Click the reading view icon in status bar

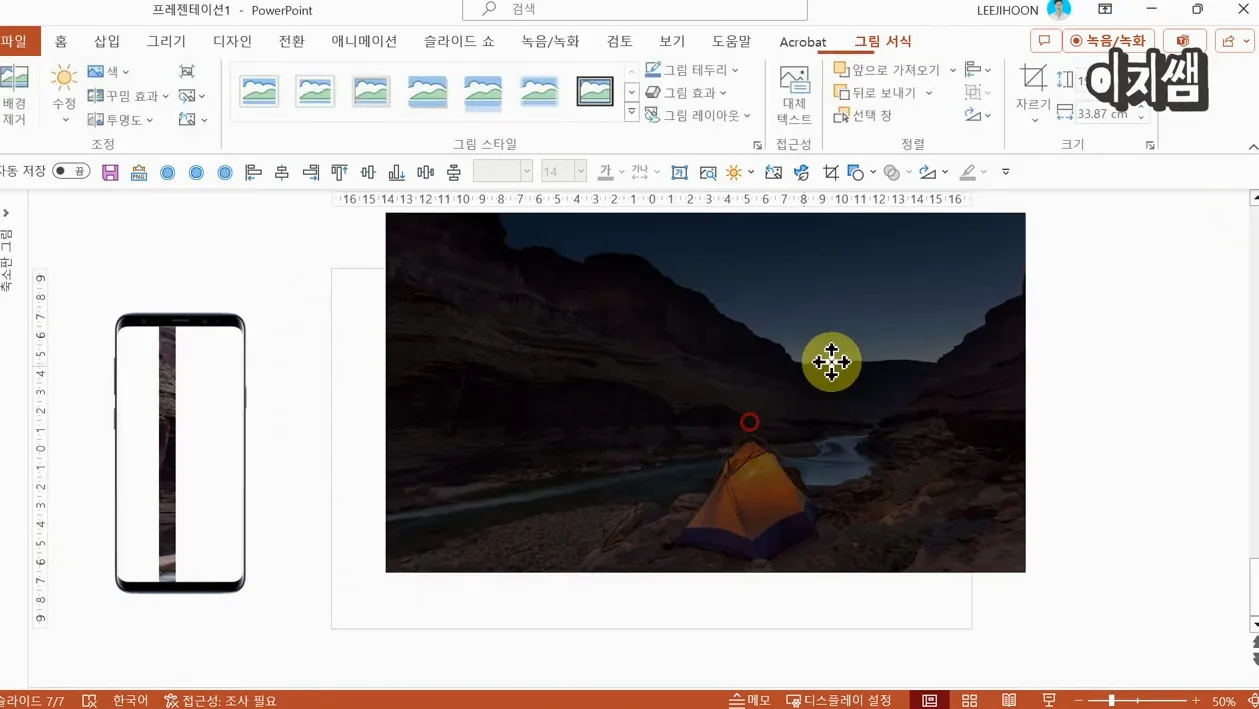(1009, 700)
